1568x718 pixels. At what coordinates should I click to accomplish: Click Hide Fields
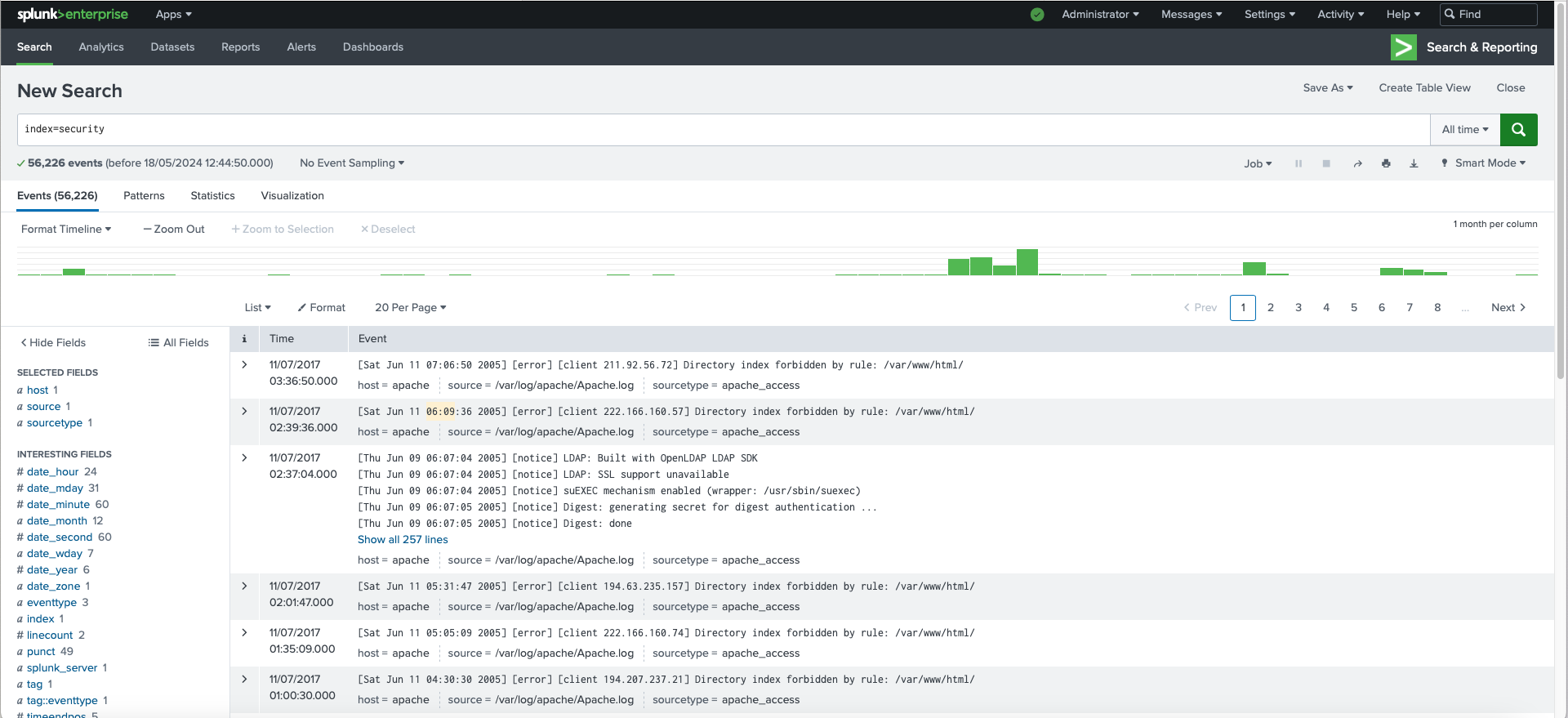[53, 342]
